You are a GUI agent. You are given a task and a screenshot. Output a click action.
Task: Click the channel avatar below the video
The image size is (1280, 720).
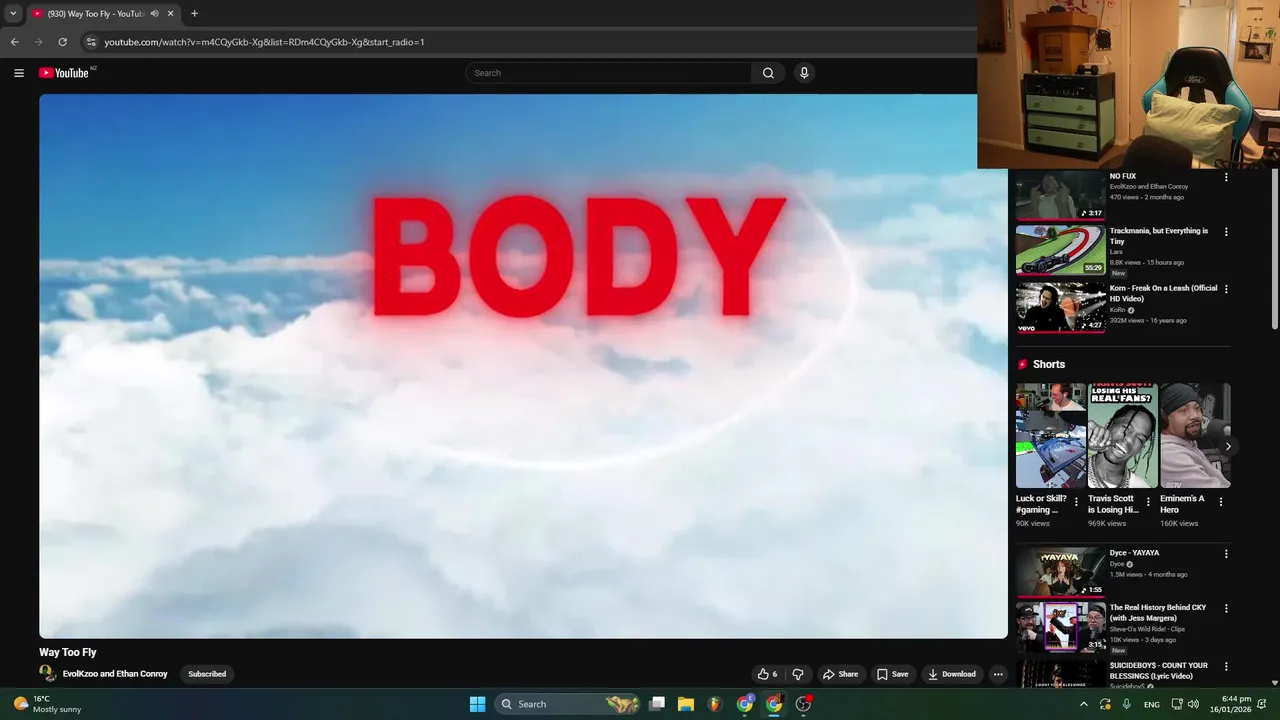click(47, 674)
